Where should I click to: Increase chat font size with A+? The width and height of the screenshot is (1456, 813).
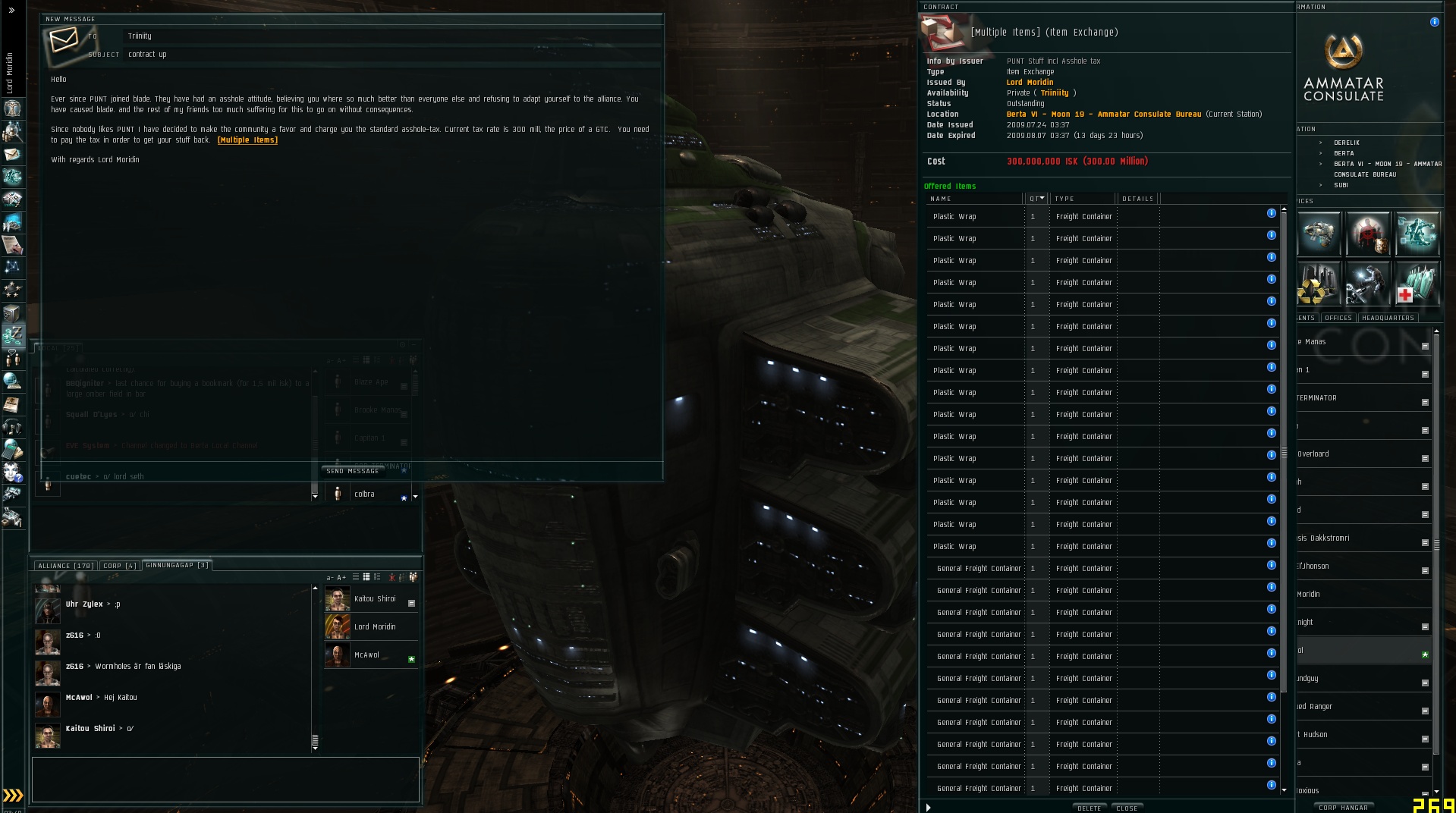click(x=341, y=578)
